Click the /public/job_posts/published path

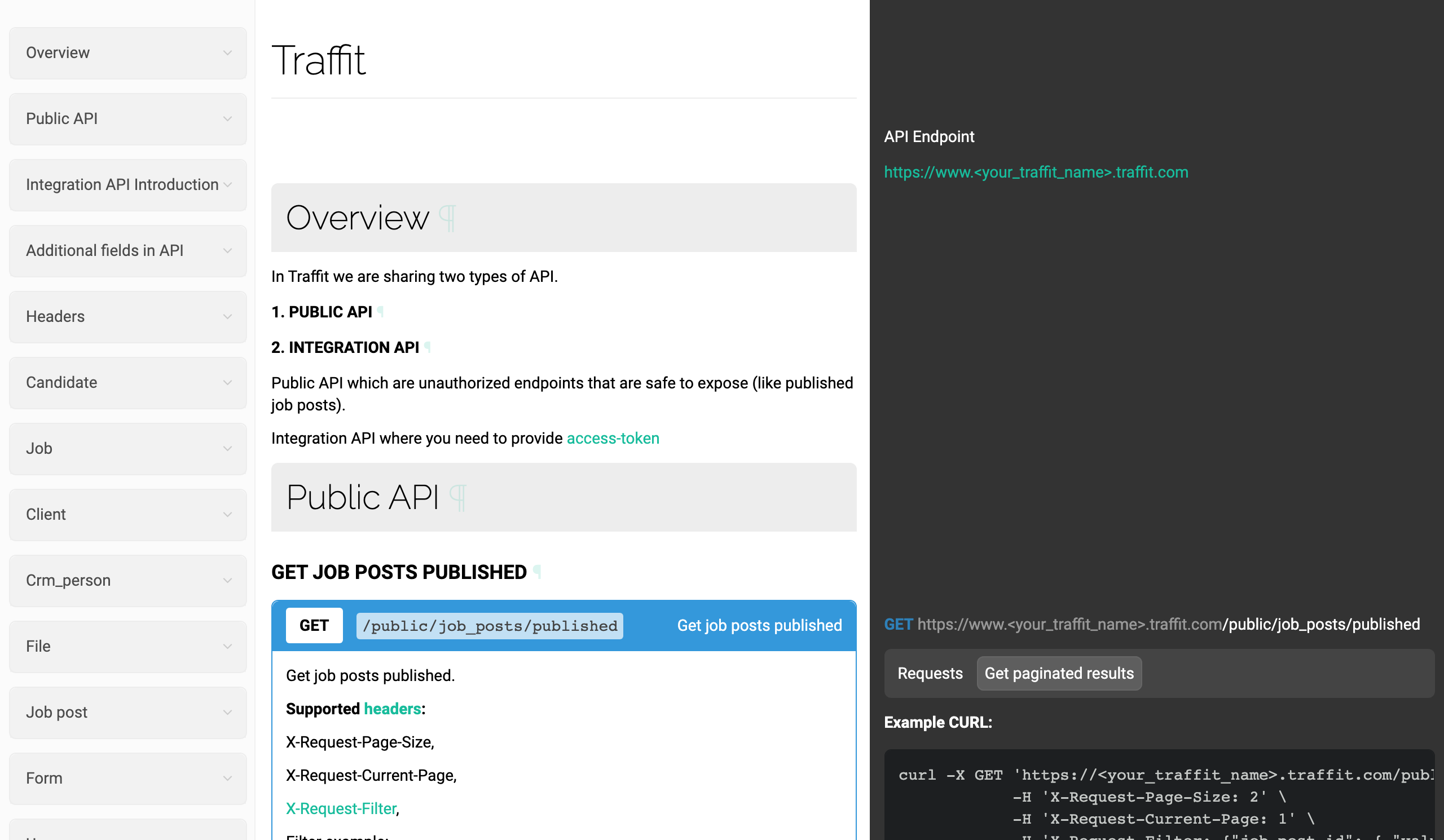[x=490, y=626]
